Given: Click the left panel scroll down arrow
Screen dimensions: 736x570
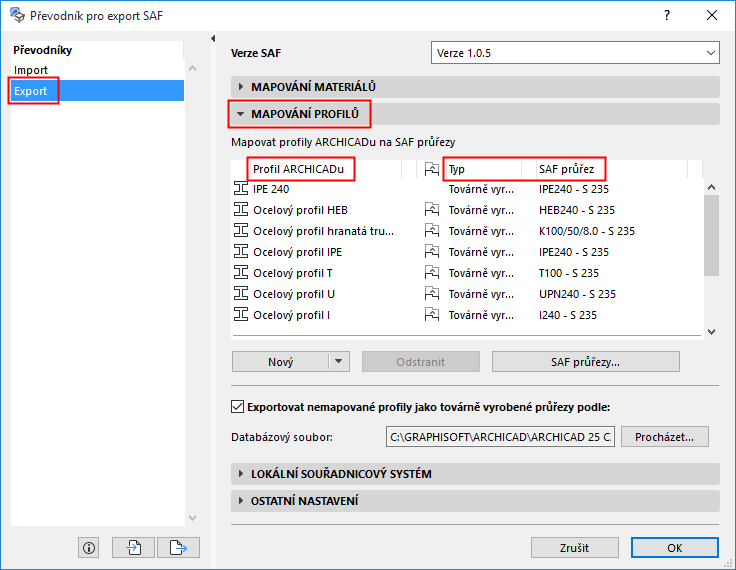Looking at the screenshot, I should [x=192, y=518].
